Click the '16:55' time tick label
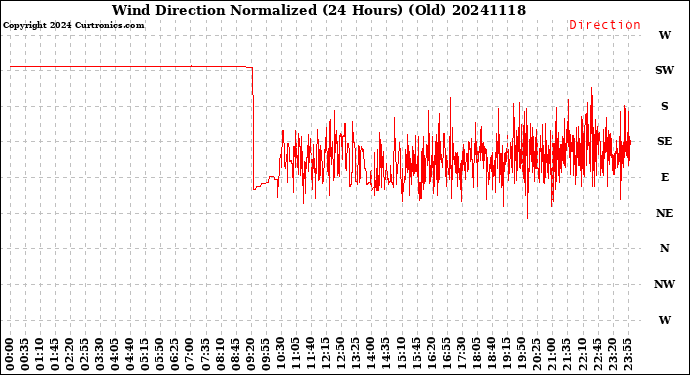This screenshot has height=375, width=690. point(446,355)
